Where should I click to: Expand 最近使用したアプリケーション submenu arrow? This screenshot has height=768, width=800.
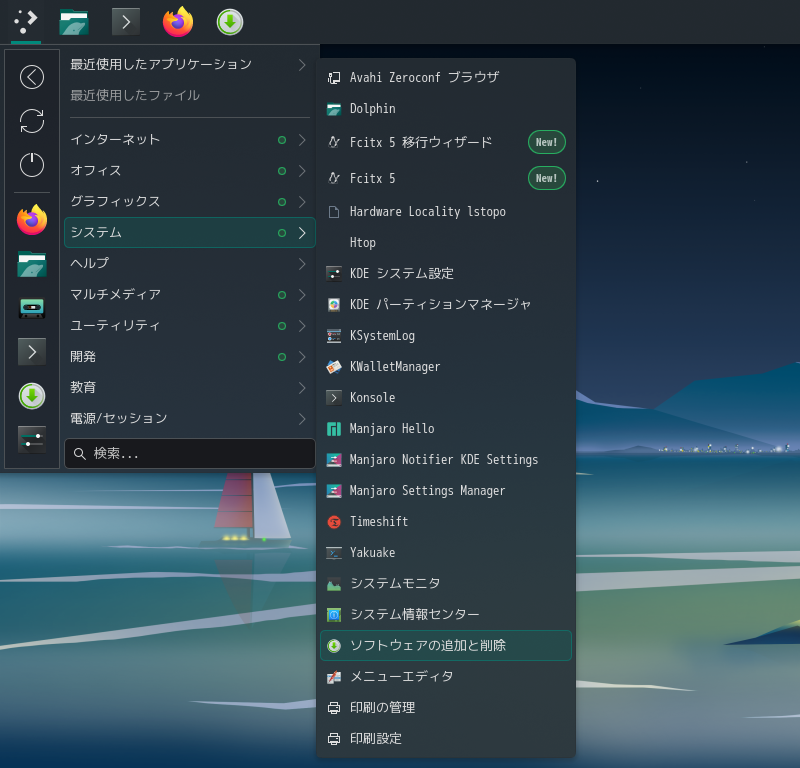pyautogui.click(x=302, y=65)
